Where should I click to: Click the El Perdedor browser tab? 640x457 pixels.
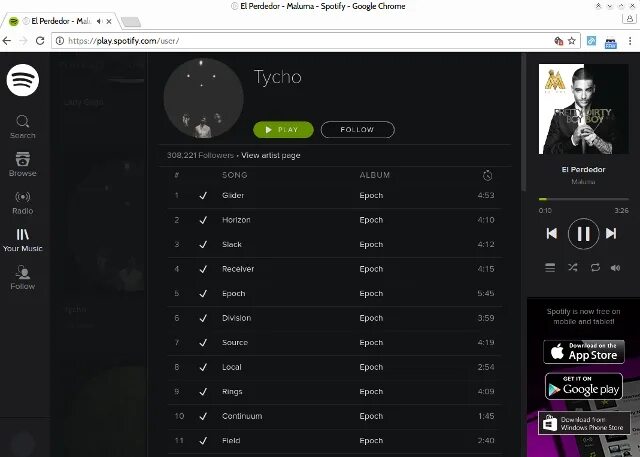click(60, 21)
